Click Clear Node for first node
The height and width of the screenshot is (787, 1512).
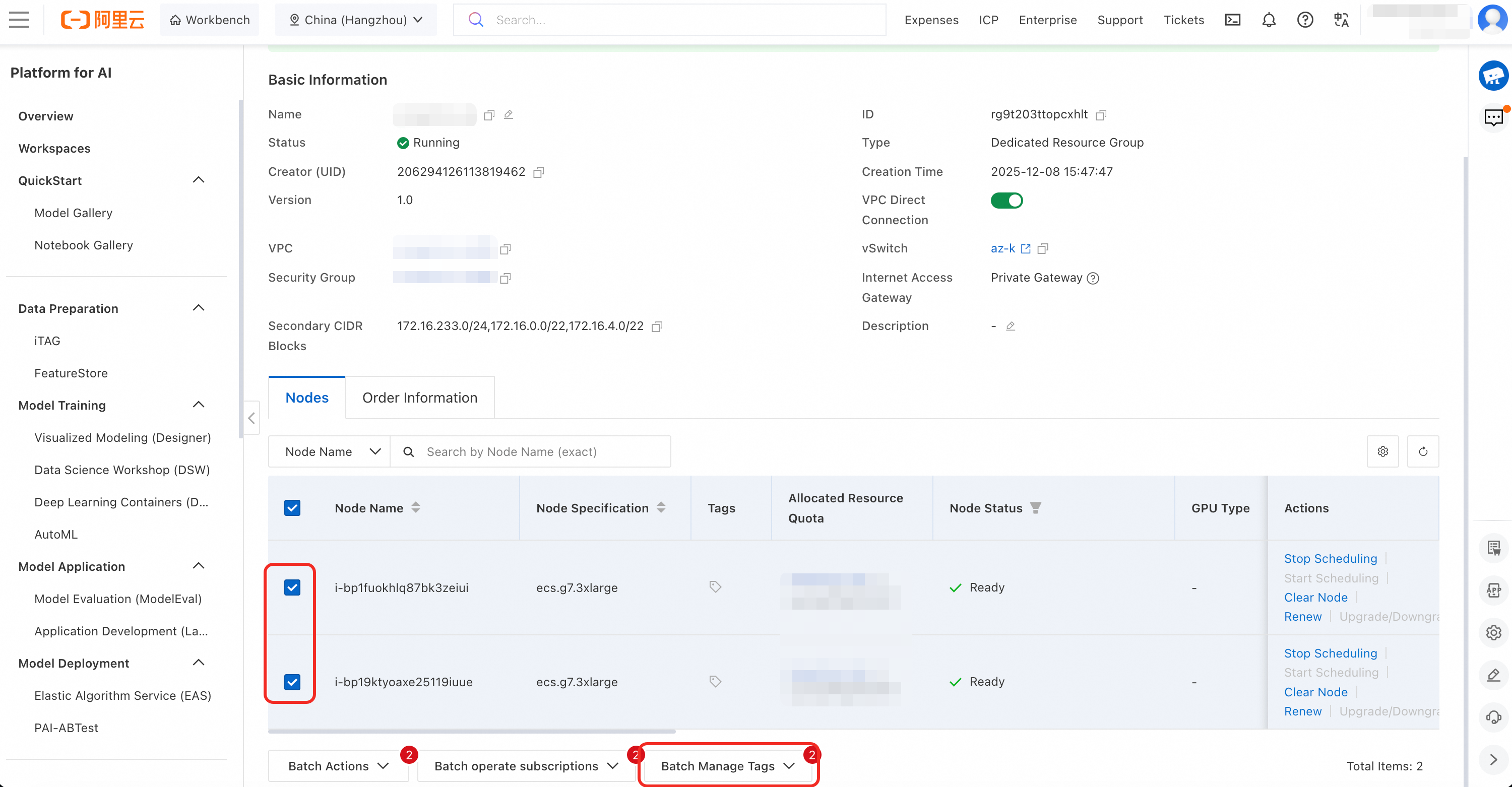(x=1315, y=598)
